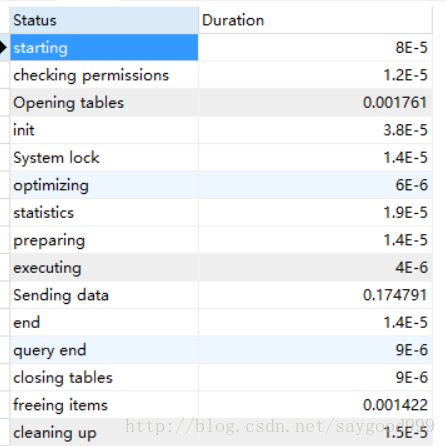Click the 0.174791 duration value

[x=315, y=295]
